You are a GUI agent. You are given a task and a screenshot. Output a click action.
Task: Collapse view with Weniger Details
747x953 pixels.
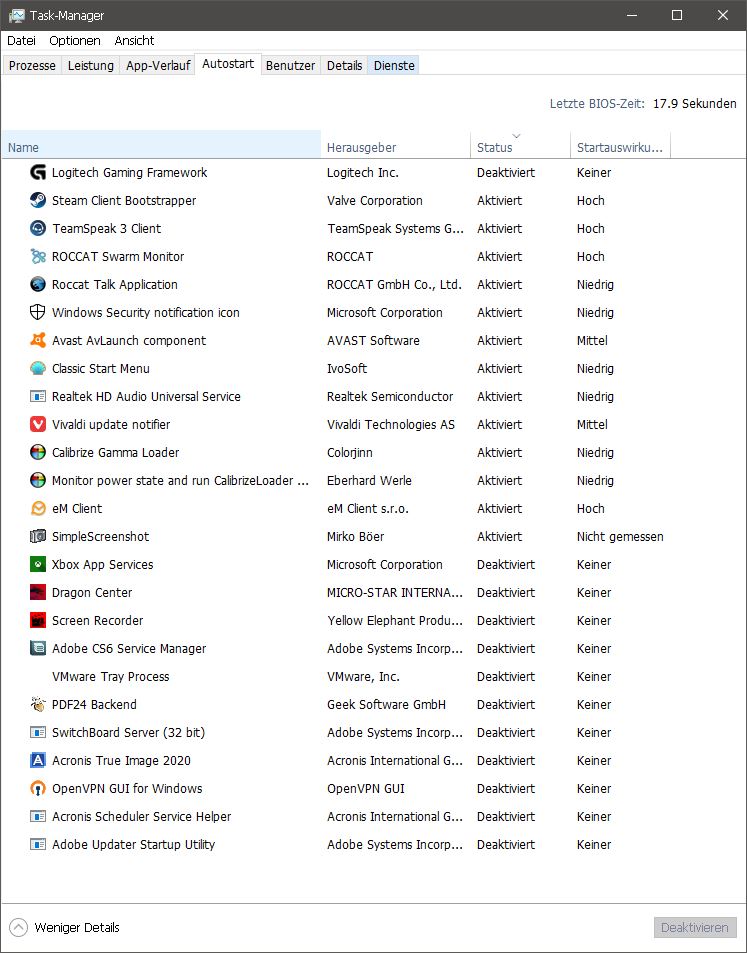(64, 927)
